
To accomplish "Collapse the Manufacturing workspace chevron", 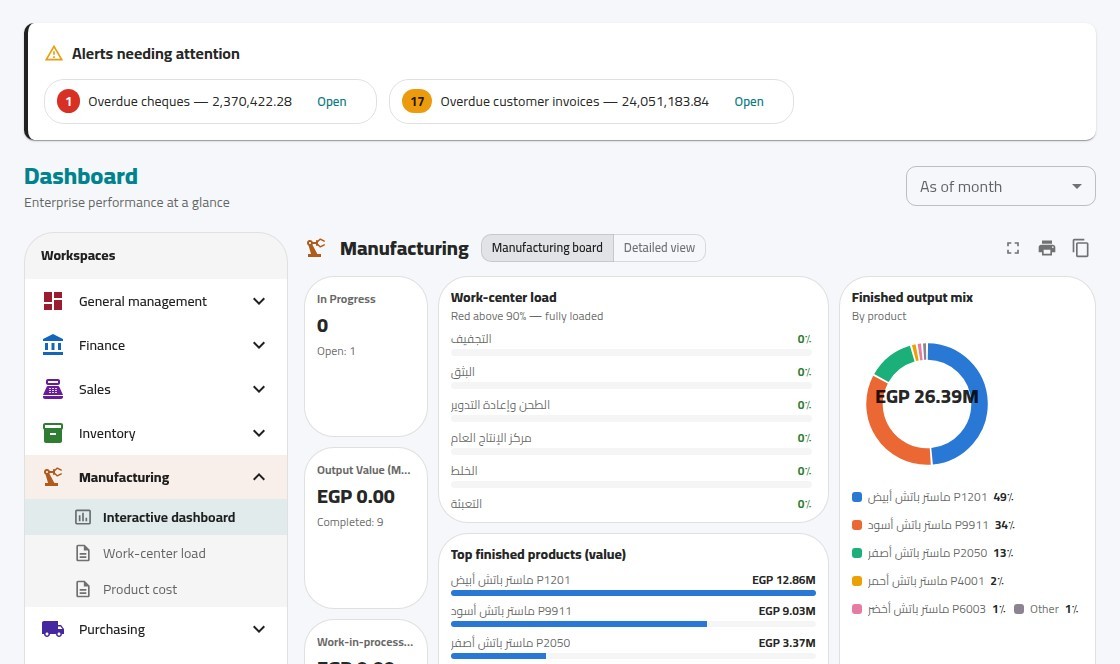I will pos(259,477).
